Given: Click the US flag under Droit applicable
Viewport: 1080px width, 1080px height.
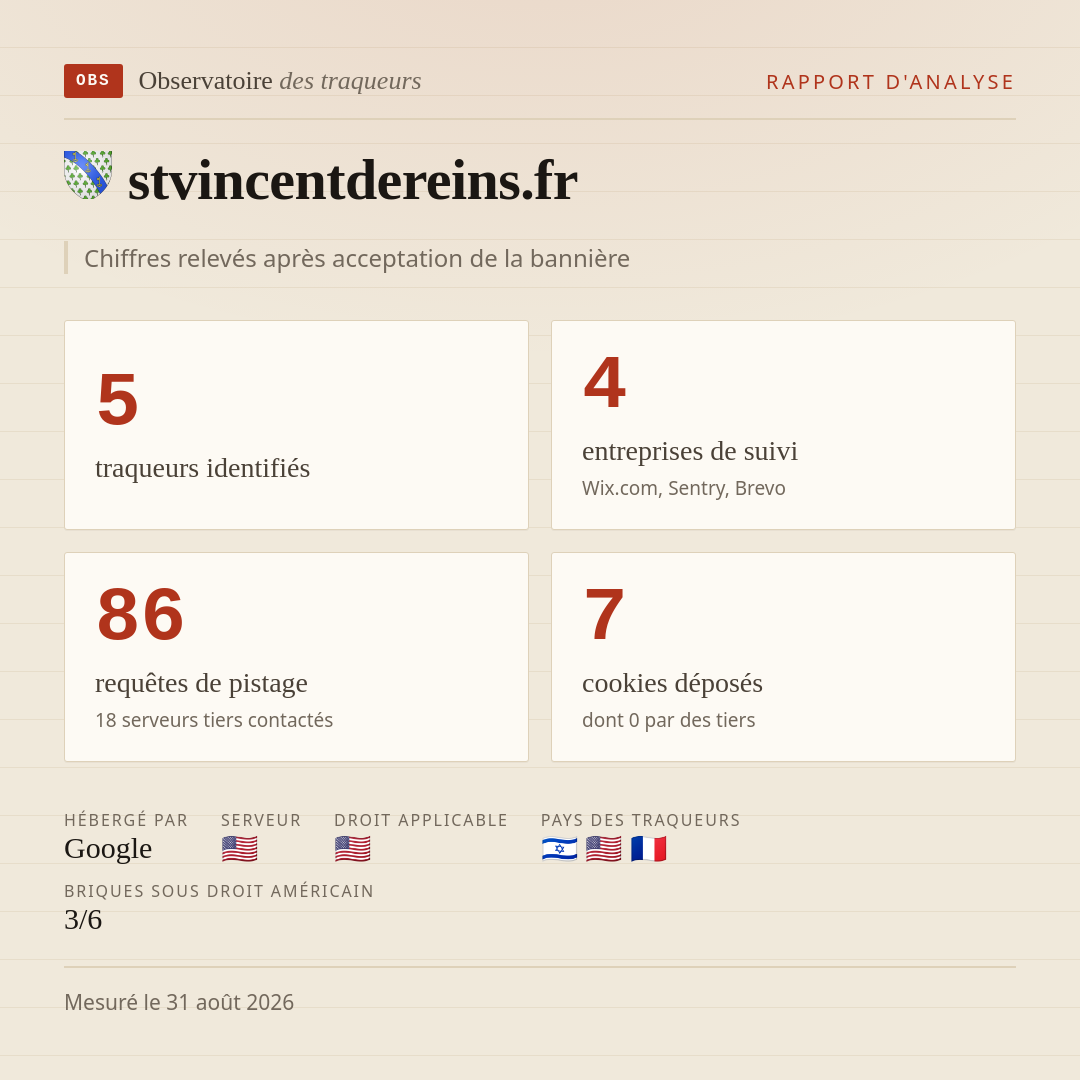Looking at the screenshot, I should tap(353, 849).
